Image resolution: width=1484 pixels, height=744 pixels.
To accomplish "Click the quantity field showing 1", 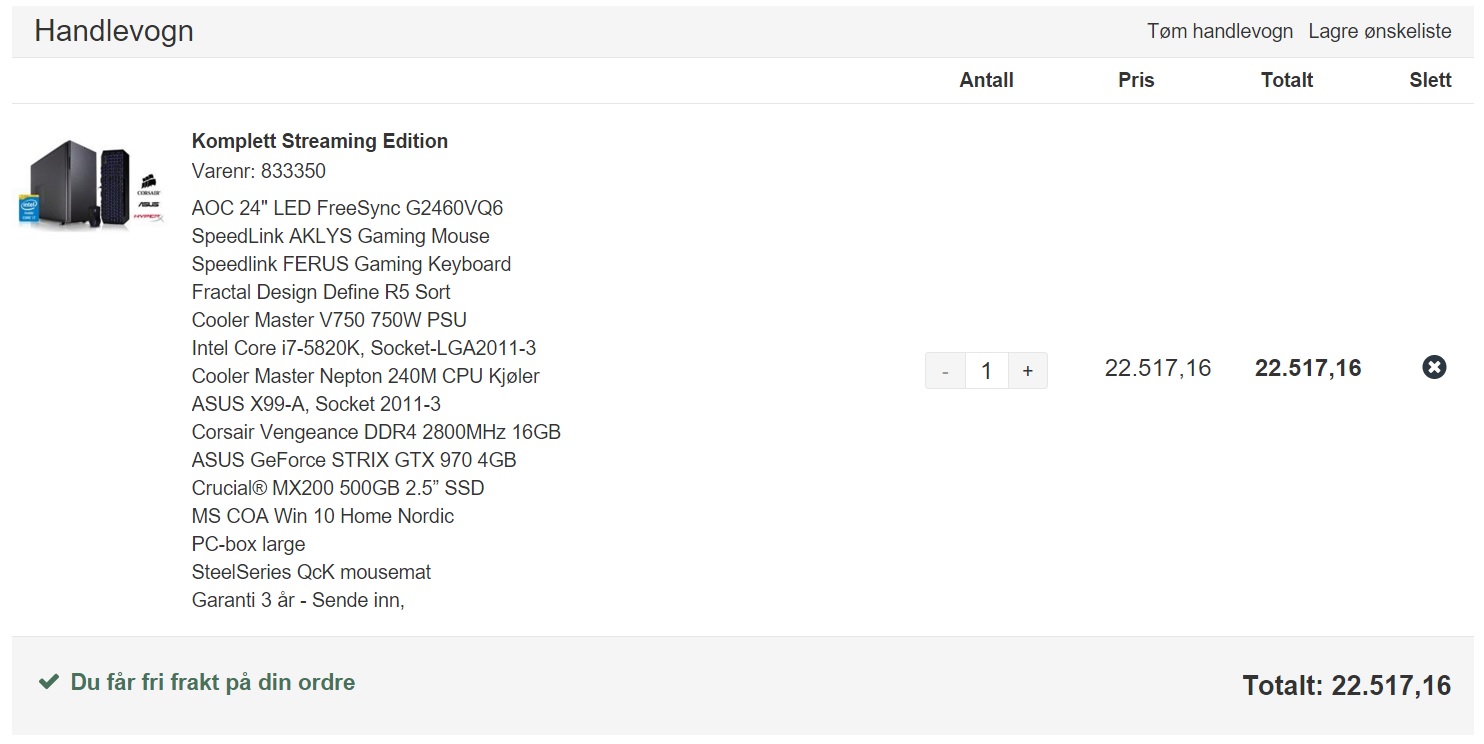I will click(986, 371).
